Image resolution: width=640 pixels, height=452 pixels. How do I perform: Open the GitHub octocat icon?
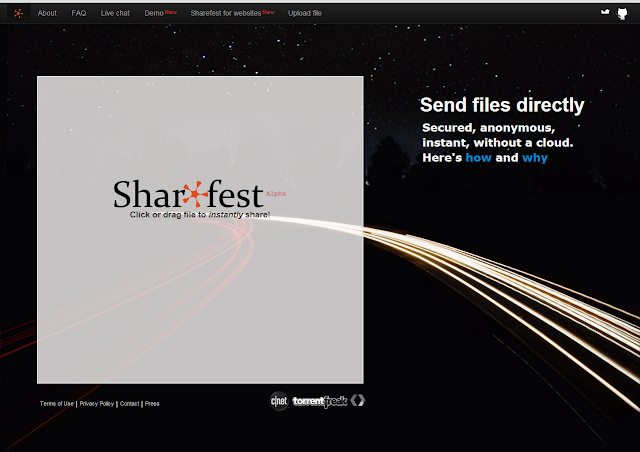622,13
